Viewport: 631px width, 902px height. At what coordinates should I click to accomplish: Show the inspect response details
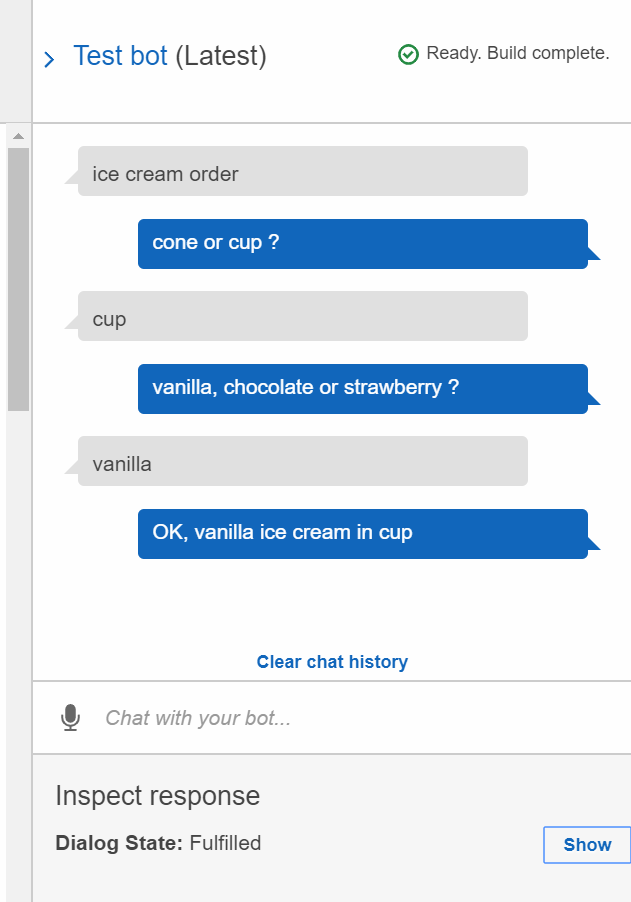[x=587, y=844]
